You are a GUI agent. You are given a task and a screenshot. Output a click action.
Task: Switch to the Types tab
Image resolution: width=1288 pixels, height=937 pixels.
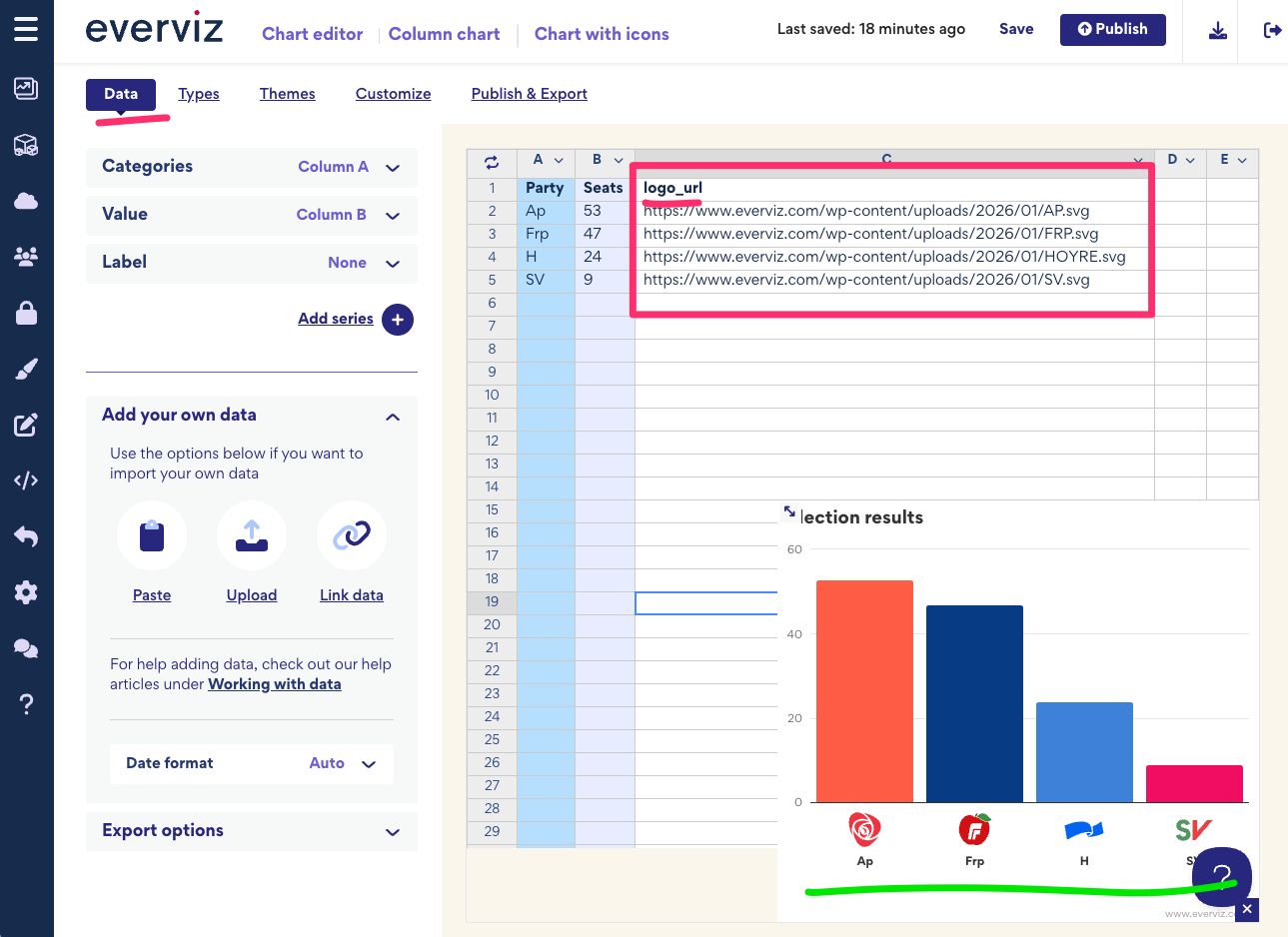click(x=199, y=94)
